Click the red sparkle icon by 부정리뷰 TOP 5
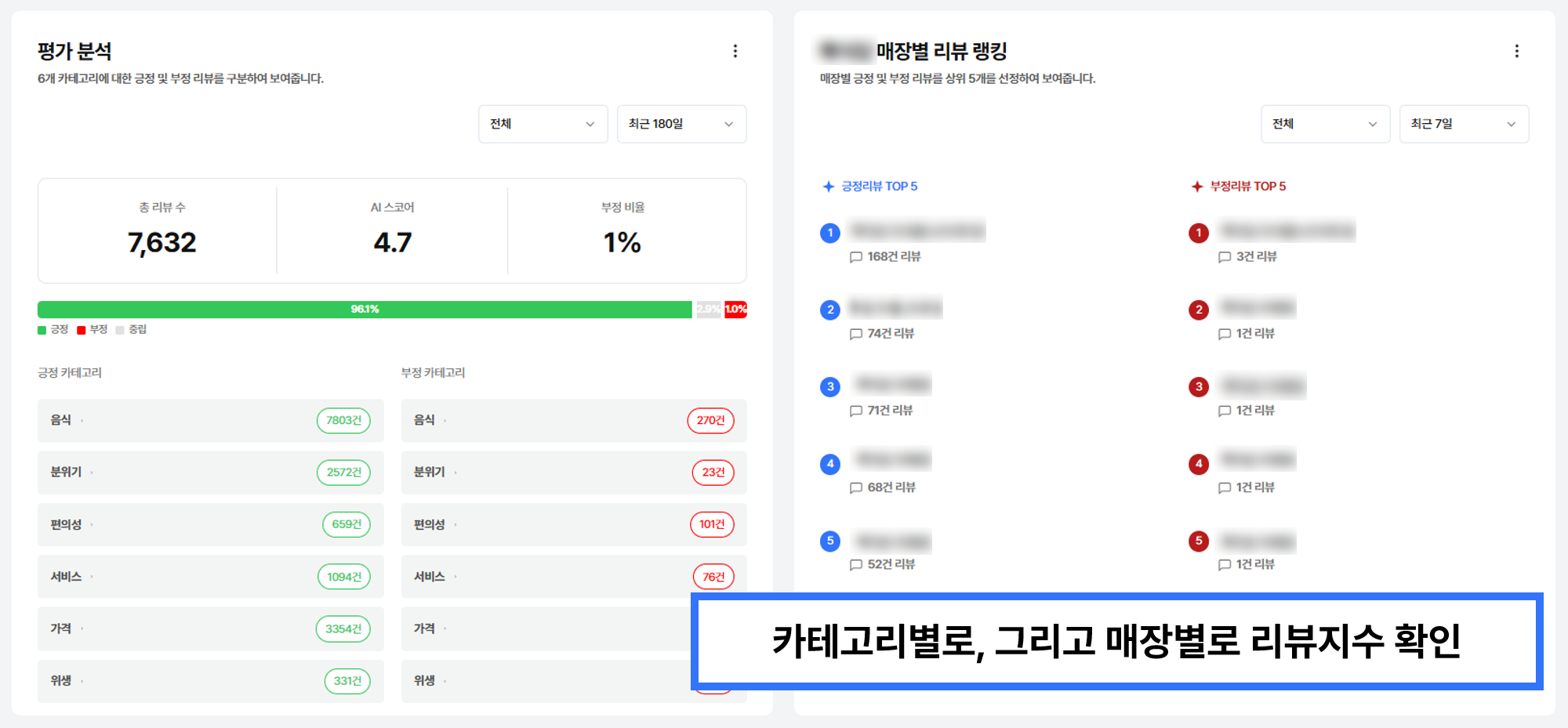Screen dimensions: 1568x728 [1196, 187]
